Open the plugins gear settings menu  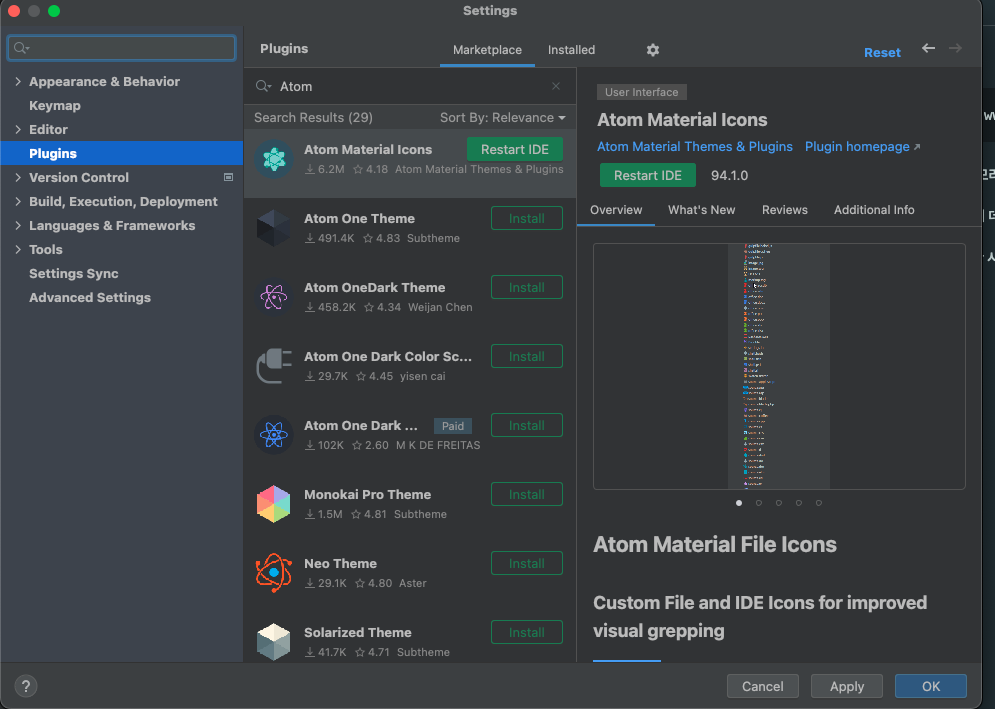point(652,50)
